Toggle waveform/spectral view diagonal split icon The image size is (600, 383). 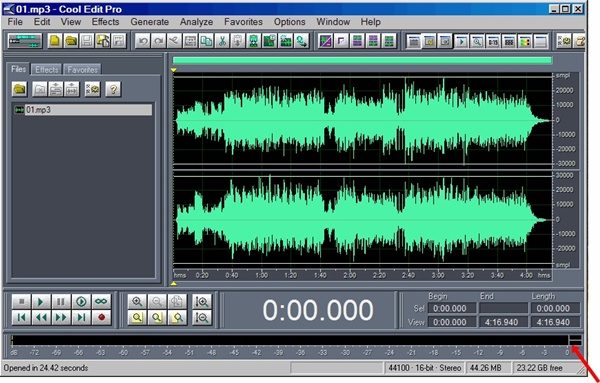click(x=325, y=41)
